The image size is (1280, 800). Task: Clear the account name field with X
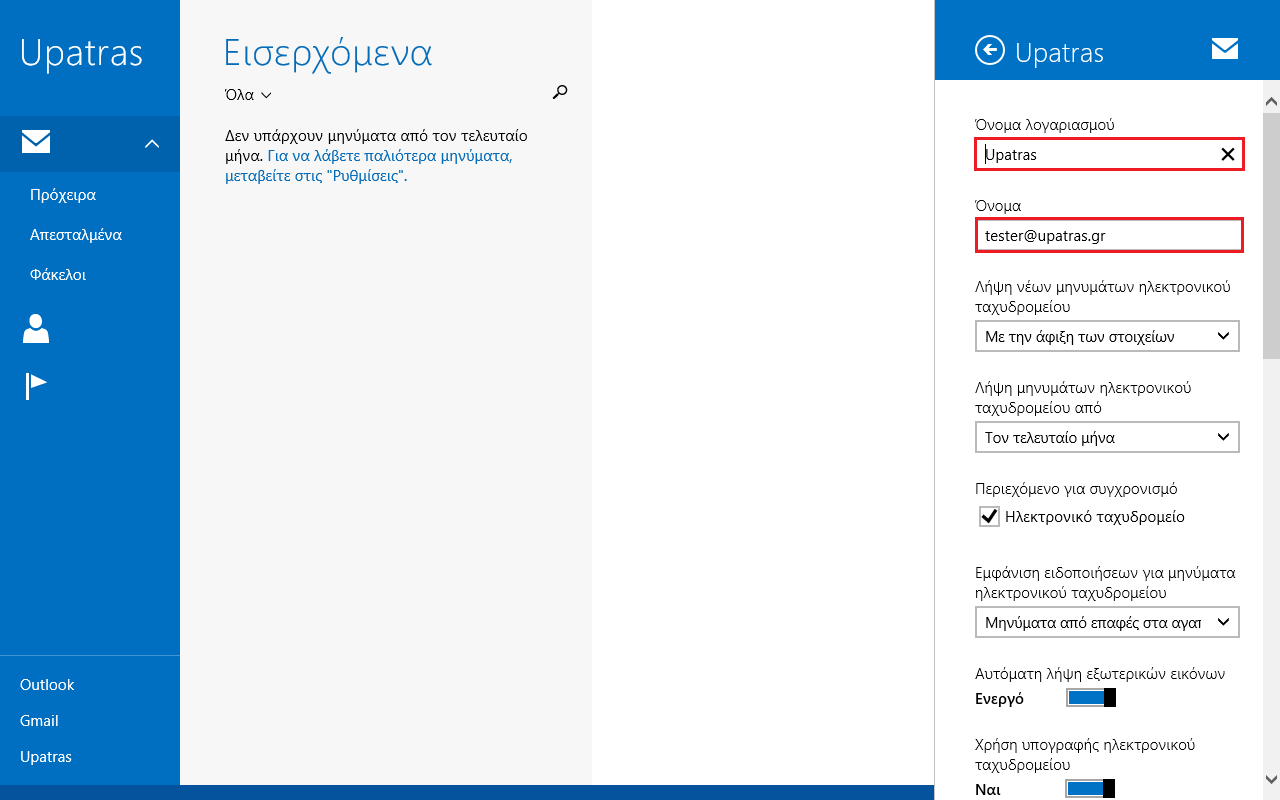[x=1228, y=154]
